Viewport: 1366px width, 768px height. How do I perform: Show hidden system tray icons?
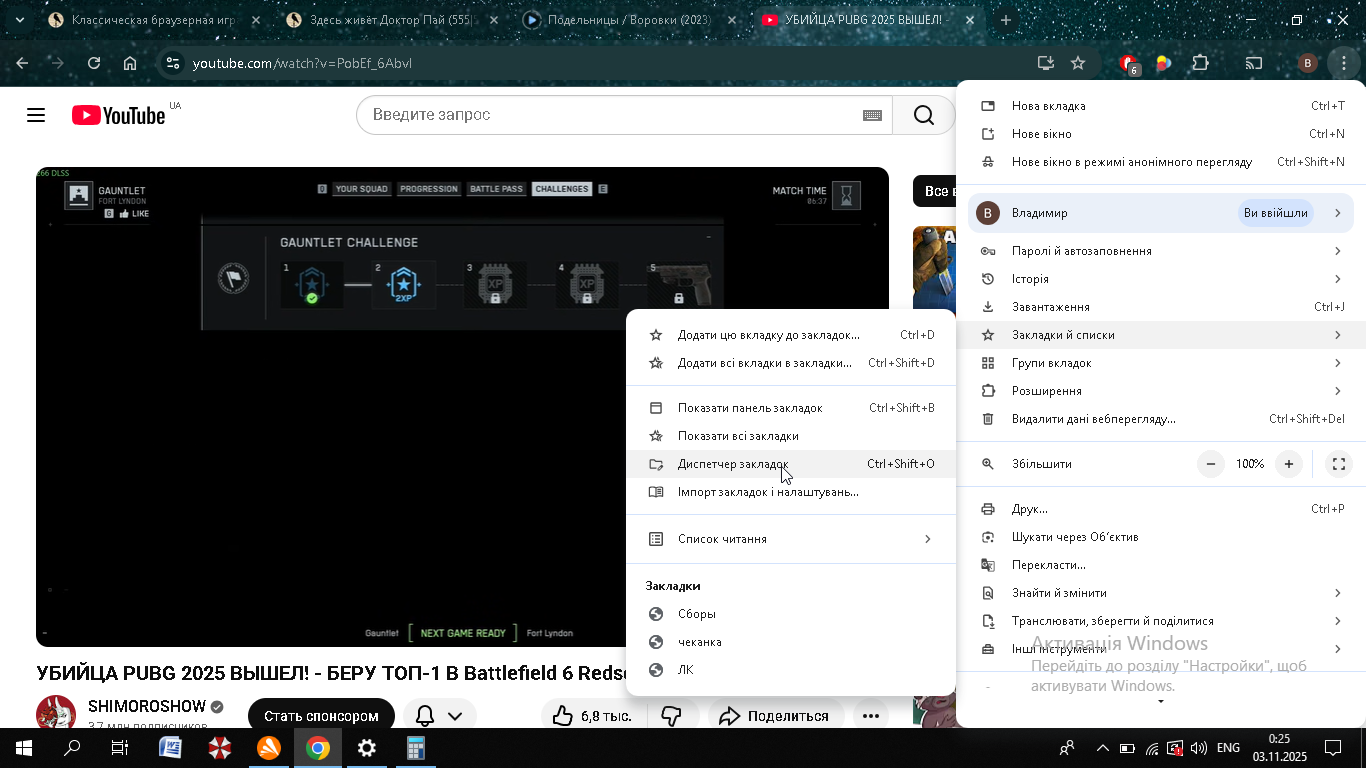click(x=1103, y=748)
